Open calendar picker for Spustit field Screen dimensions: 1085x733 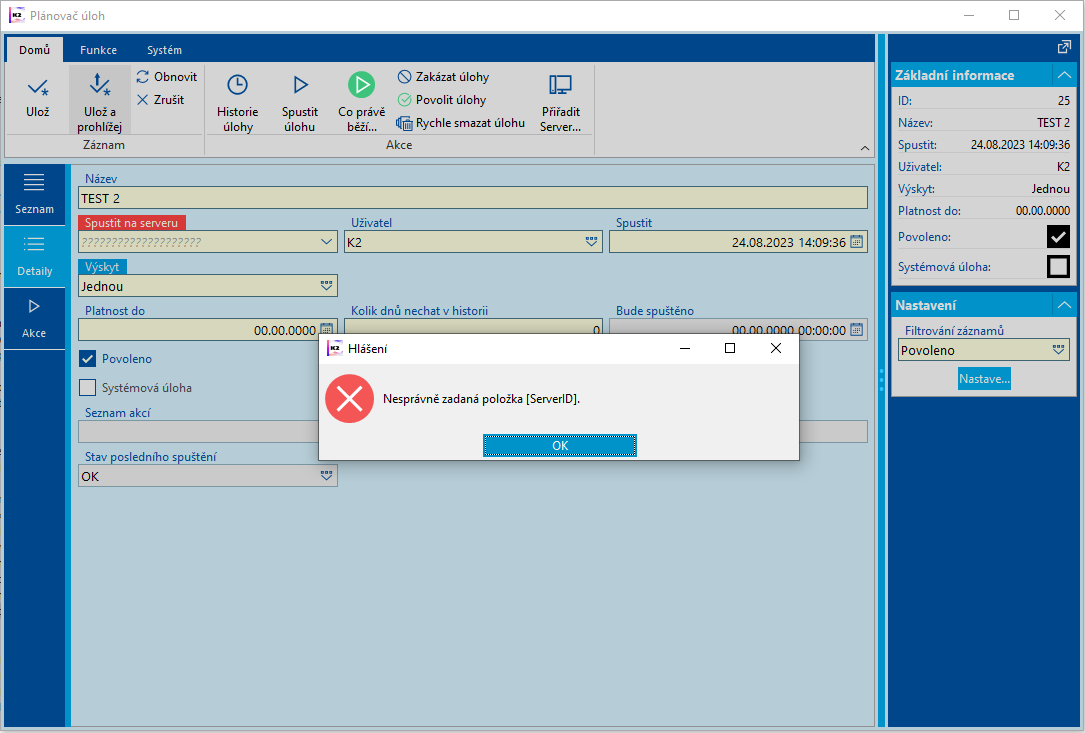click(x=857, y=242)
